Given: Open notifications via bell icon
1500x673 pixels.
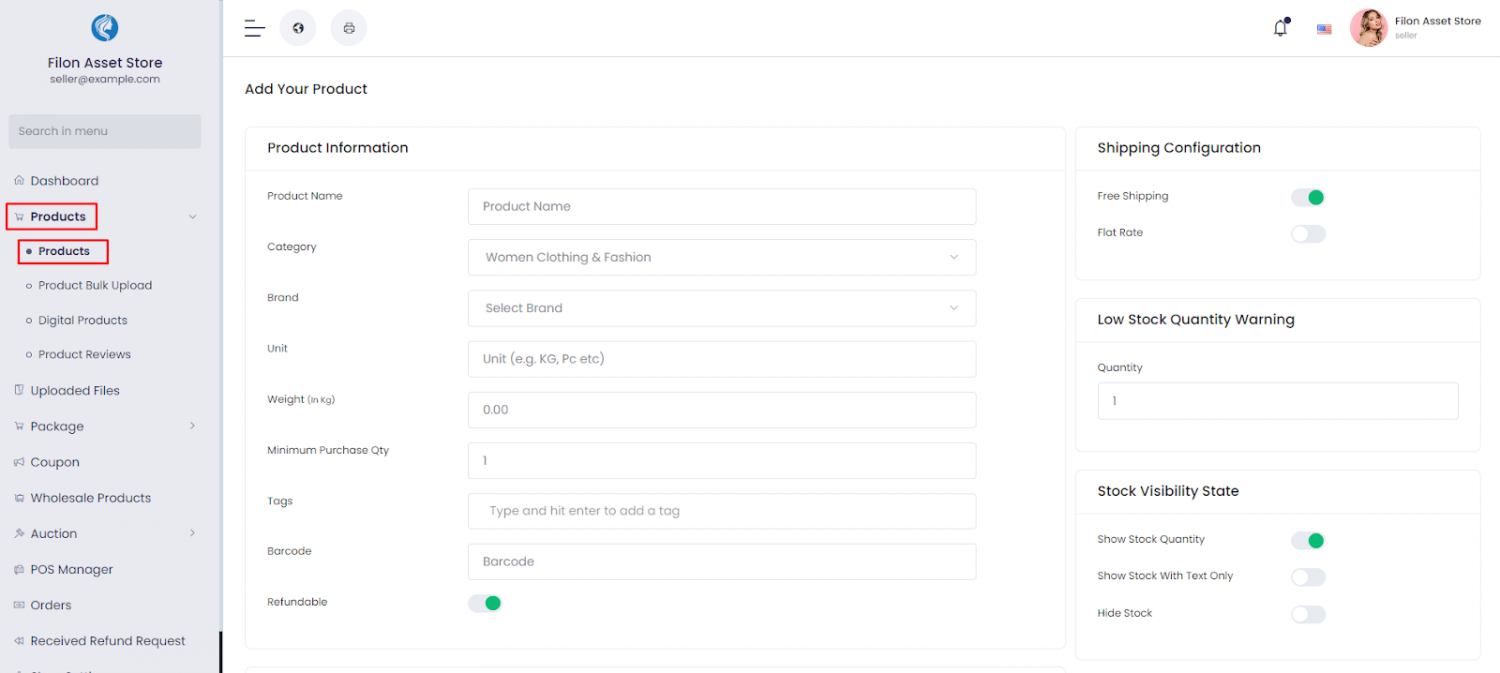Looking at the screenshot, I should coord(1280,27).
